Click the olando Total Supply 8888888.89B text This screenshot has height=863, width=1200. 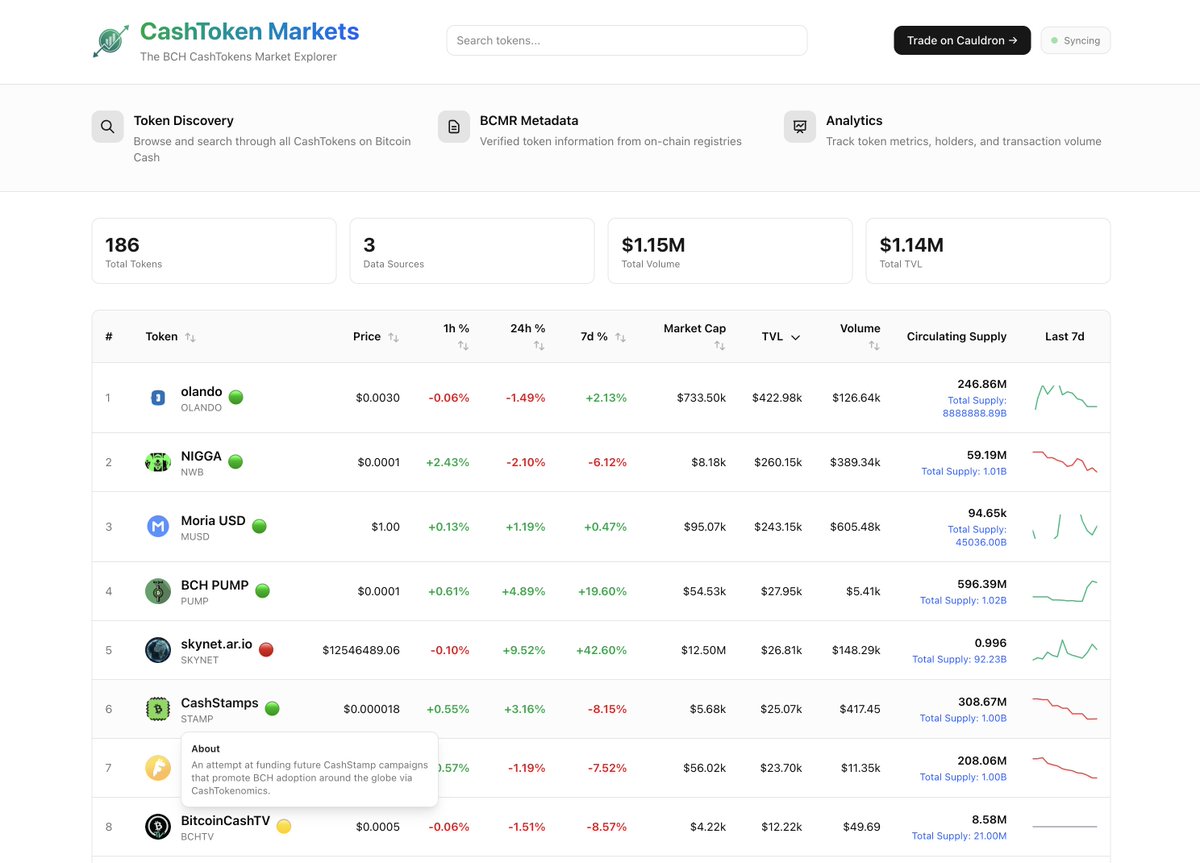(x=975, y=406)
